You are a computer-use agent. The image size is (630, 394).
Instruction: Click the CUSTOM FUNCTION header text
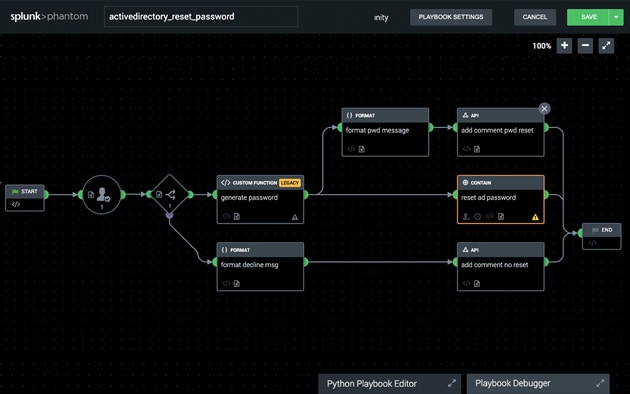tap(255, 183)
